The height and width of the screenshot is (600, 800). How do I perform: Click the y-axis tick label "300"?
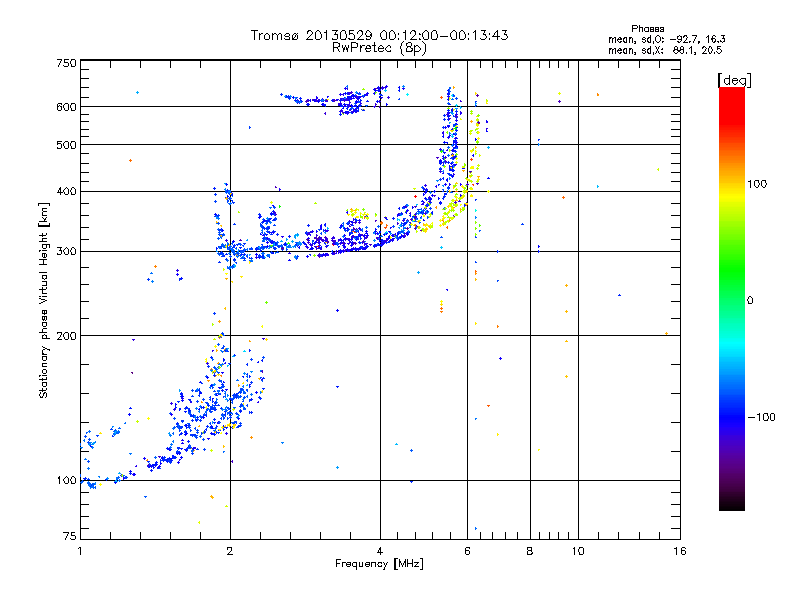66,251
